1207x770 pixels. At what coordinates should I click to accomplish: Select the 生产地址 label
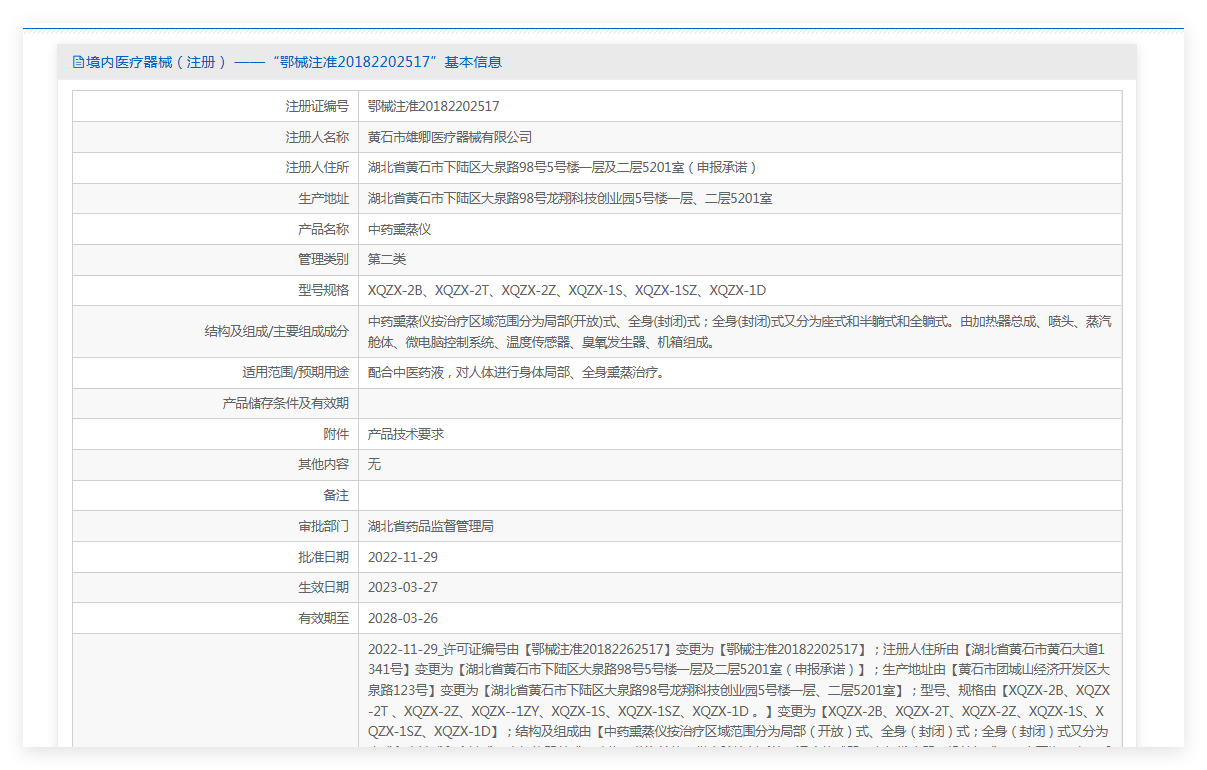coord(323,198)
